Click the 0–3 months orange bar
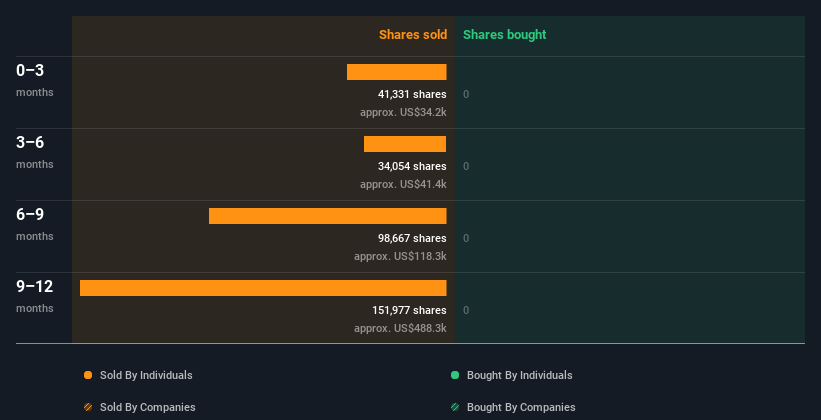The height and width of the screenshot is (420, 821). [x=396, y=72]
